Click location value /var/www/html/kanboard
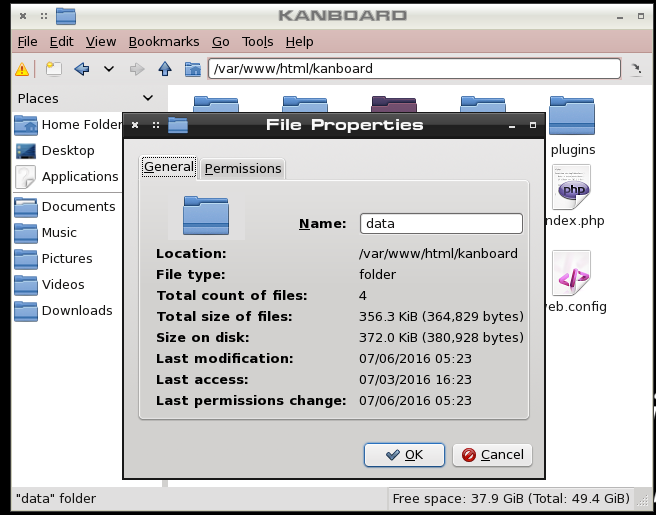This screenshot has width=656, height=515. pyautogui.click(x=438, y=254)
